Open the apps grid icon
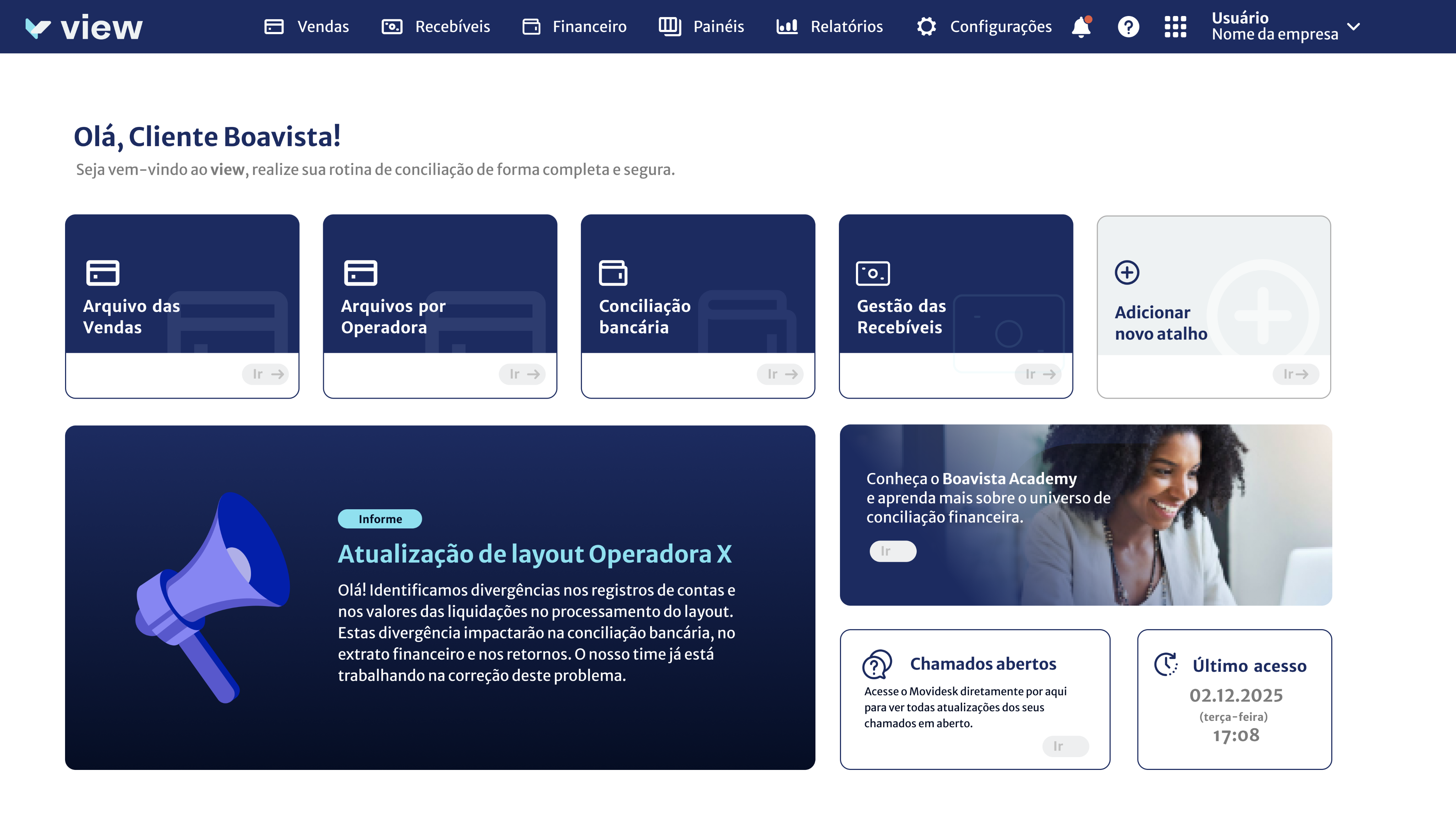Screen dimensions: 1456x819 [x=1175, y=27]
